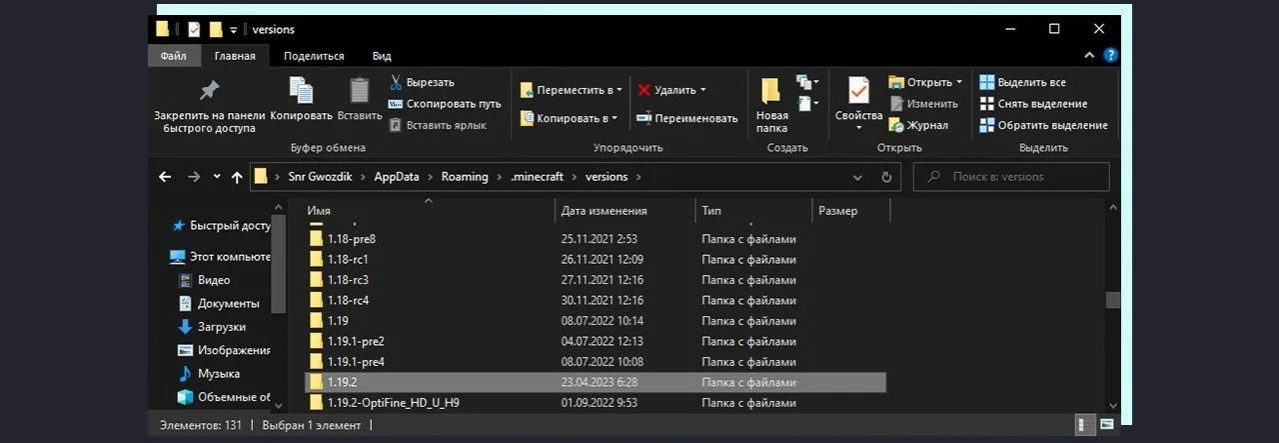Open Customize Quick Access Toolbar arrow in title bar
Image resolution: width=1279 pixels, height=443 pixels.
point(234,30)
